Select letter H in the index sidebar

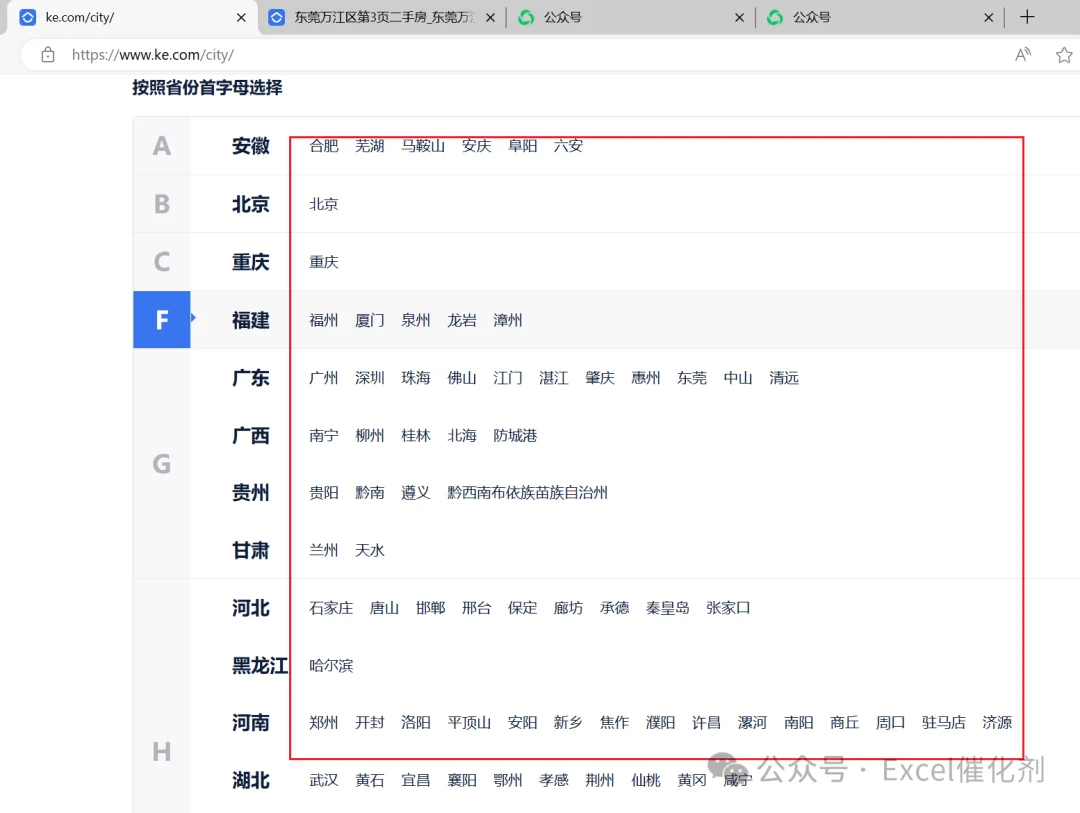tap(162, 752)
